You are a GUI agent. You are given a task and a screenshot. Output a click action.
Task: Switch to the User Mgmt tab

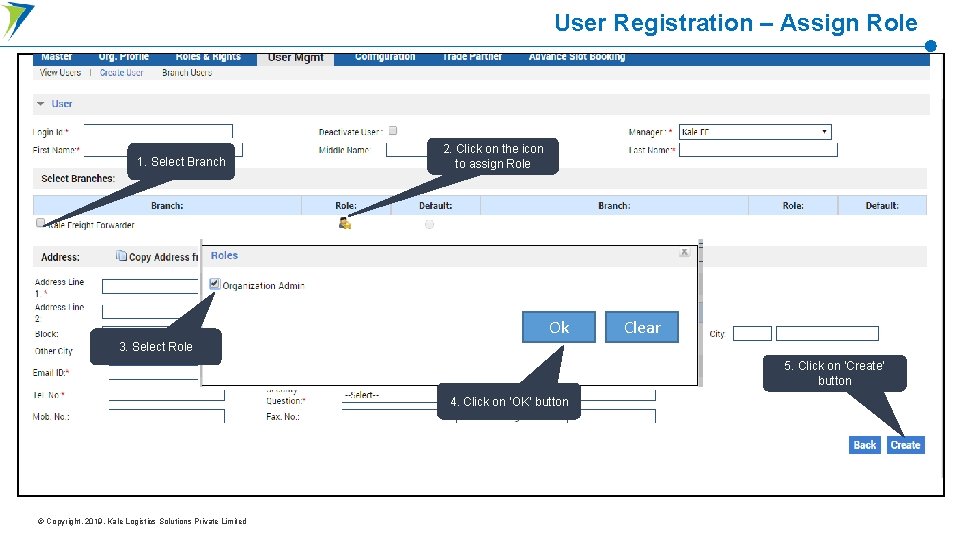[x=296, y=58]
